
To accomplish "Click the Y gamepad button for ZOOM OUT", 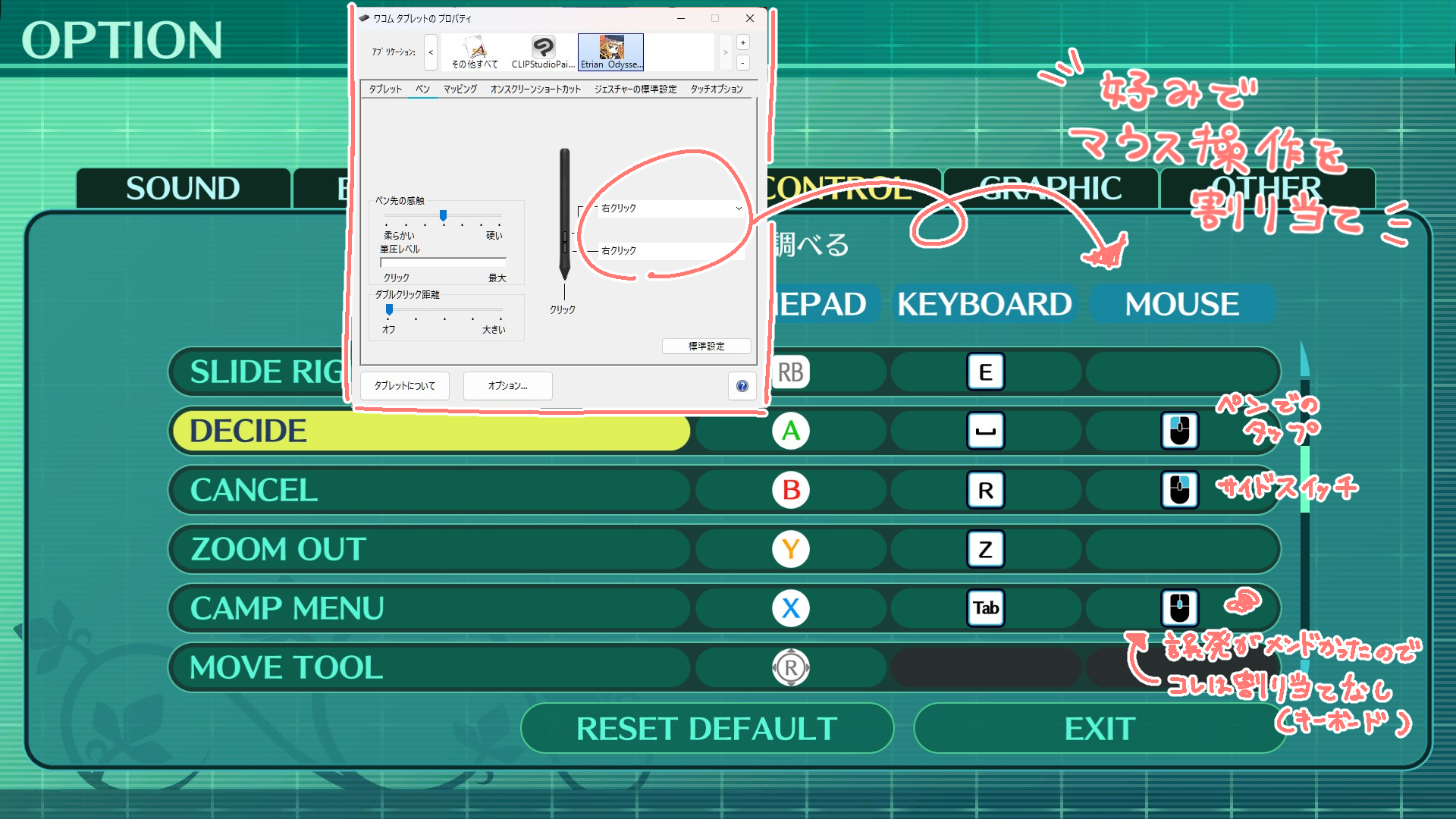I will [x=791, y=549].
